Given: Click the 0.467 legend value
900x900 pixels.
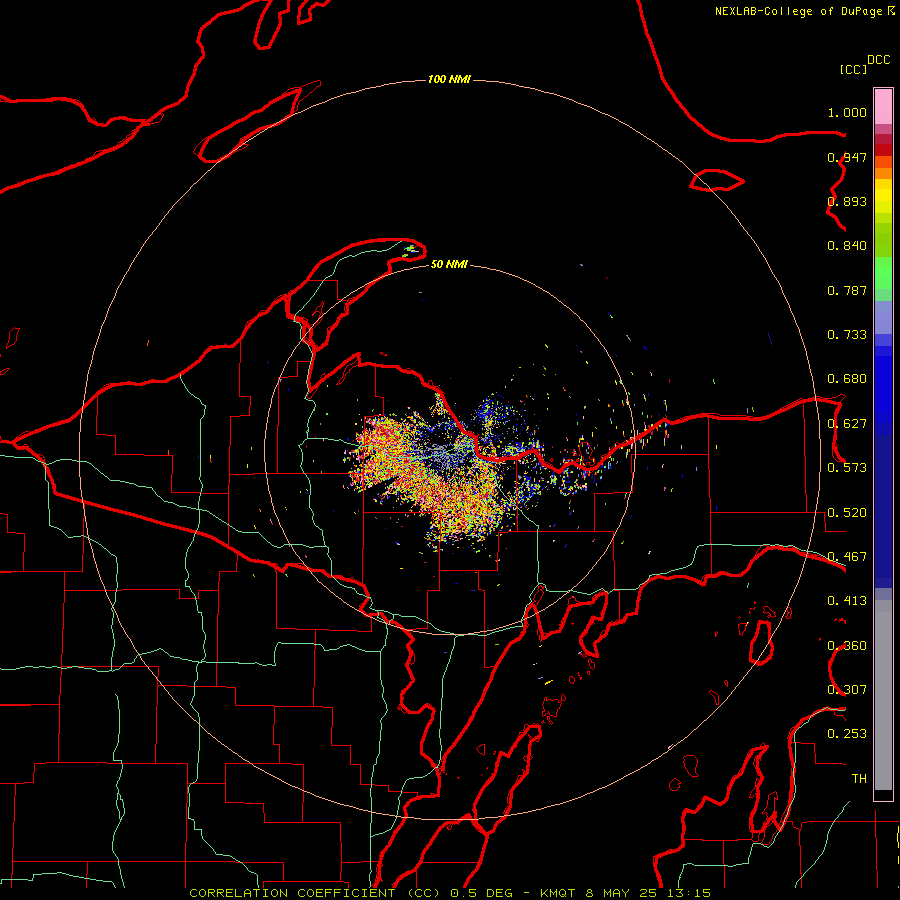Looking at the screenshot, I should [847, 557].
